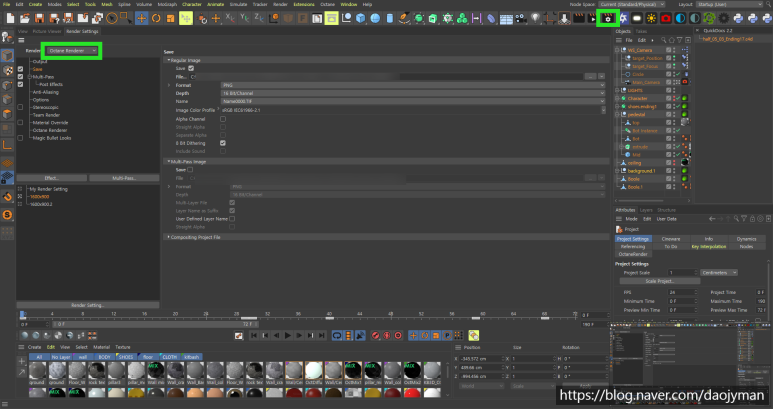Image resolution: width=773 pixels, height=409 pixels.
Task: Click the Light bulb object icon
Action: pyautogui.click(x=535, y=19)
